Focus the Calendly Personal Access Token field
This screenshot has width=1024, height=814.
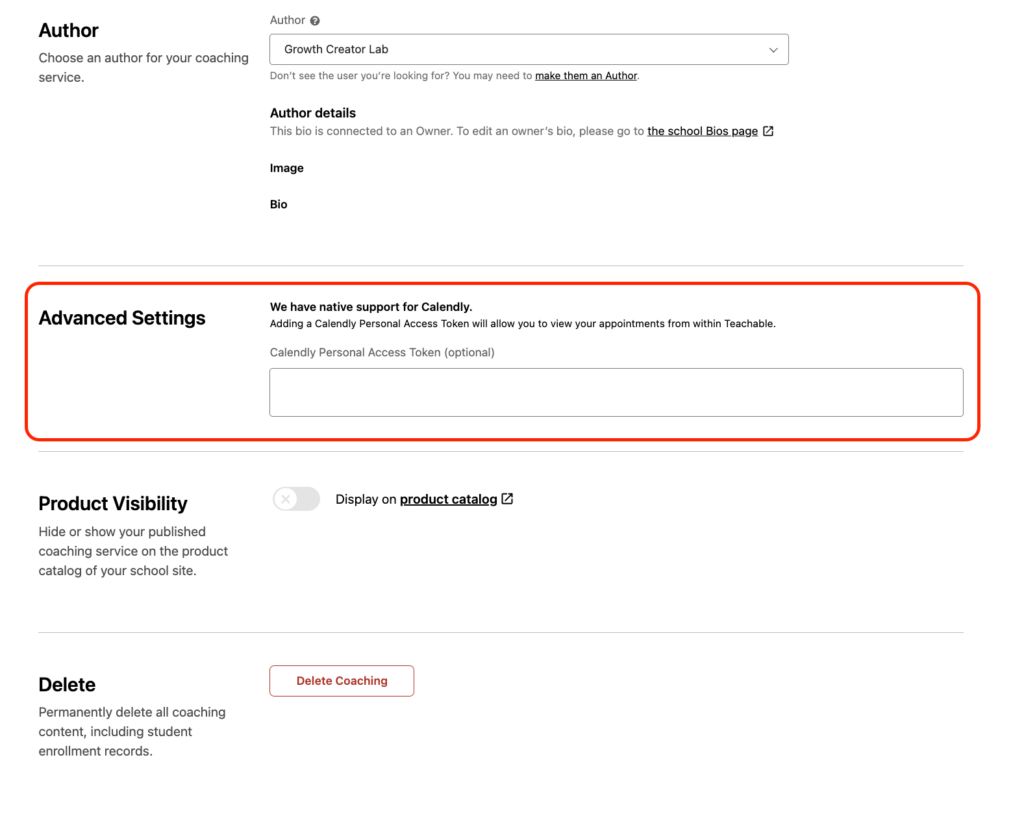click(x=615, y=391)
